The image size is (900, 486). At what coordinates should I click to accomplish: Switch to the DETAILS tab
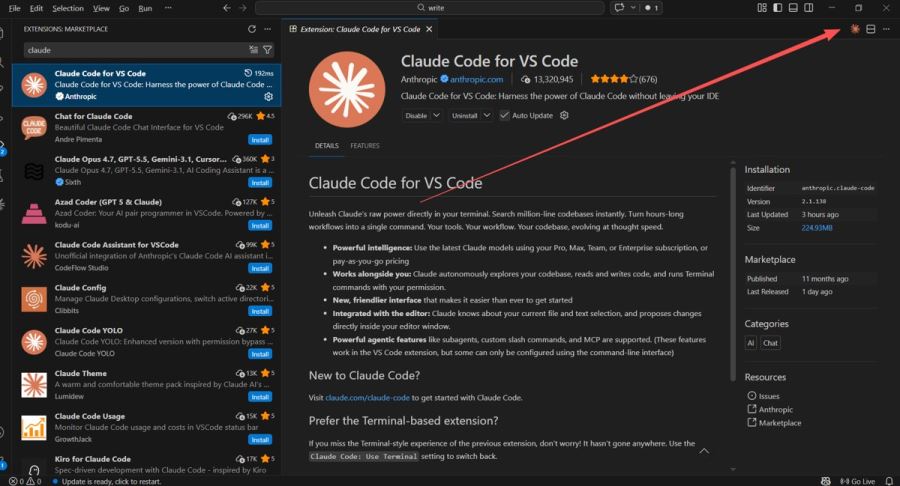pyautogui.click(x=327, y=146)
